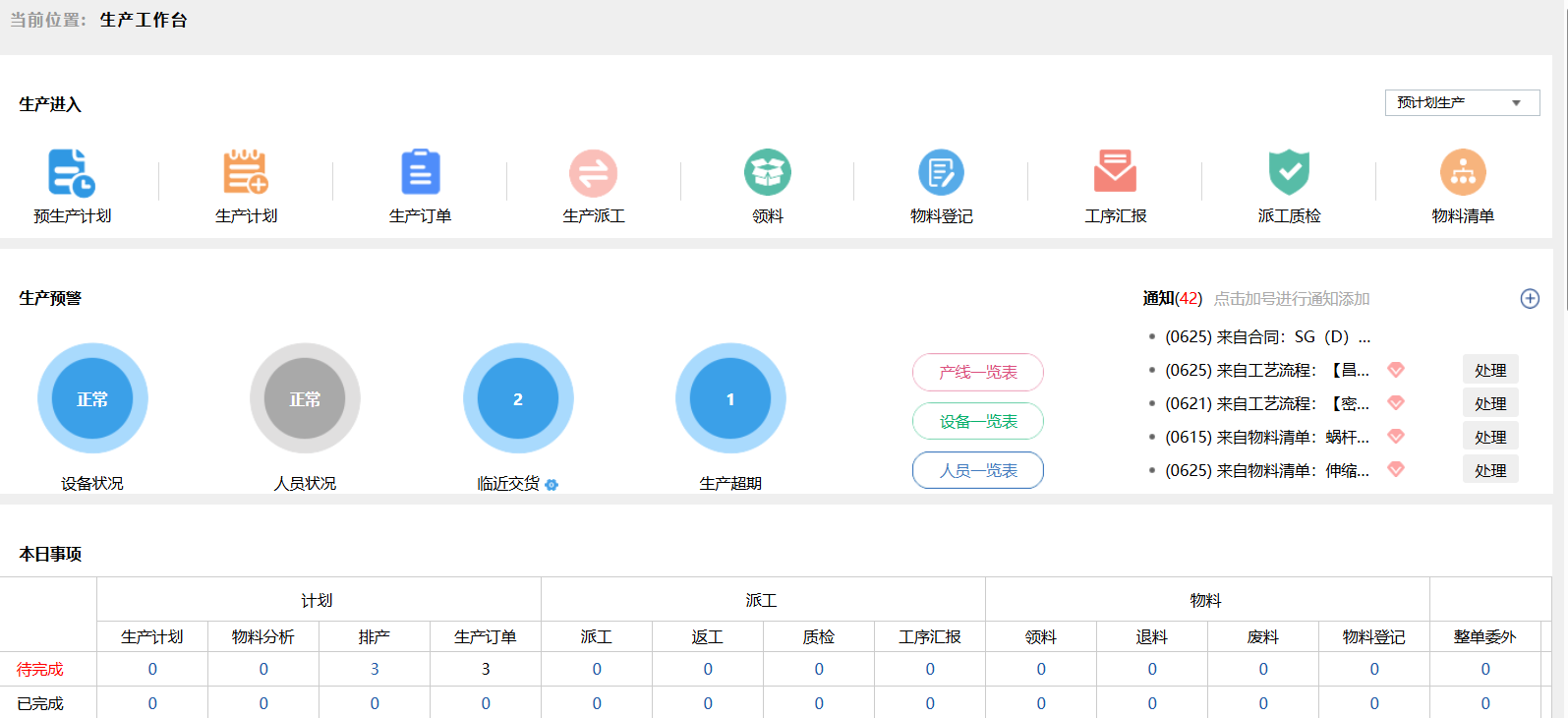The height and width of the screenshot is (718, 1568).
Task: Click 待完成 整单委外 value 0
Action: [x=1485, y=669]
